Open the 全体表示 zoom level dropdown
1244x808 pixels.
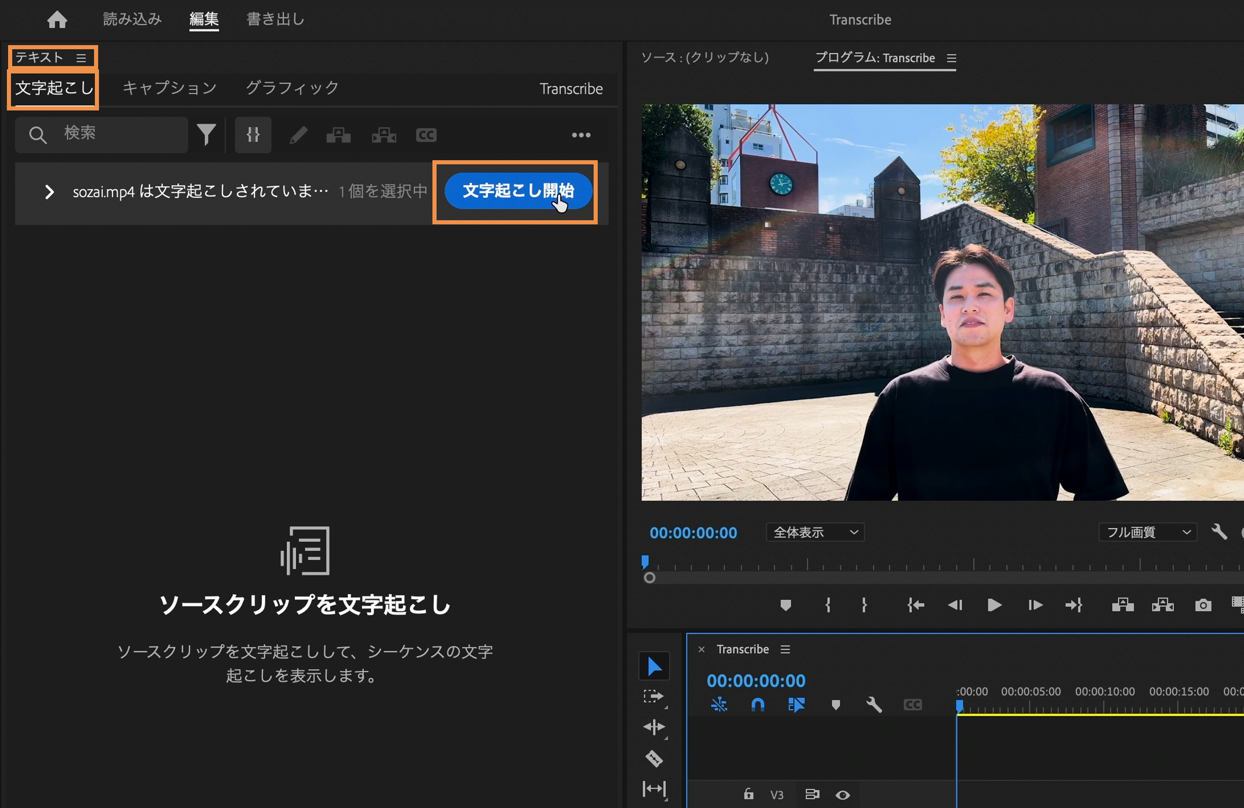(815, 532)
